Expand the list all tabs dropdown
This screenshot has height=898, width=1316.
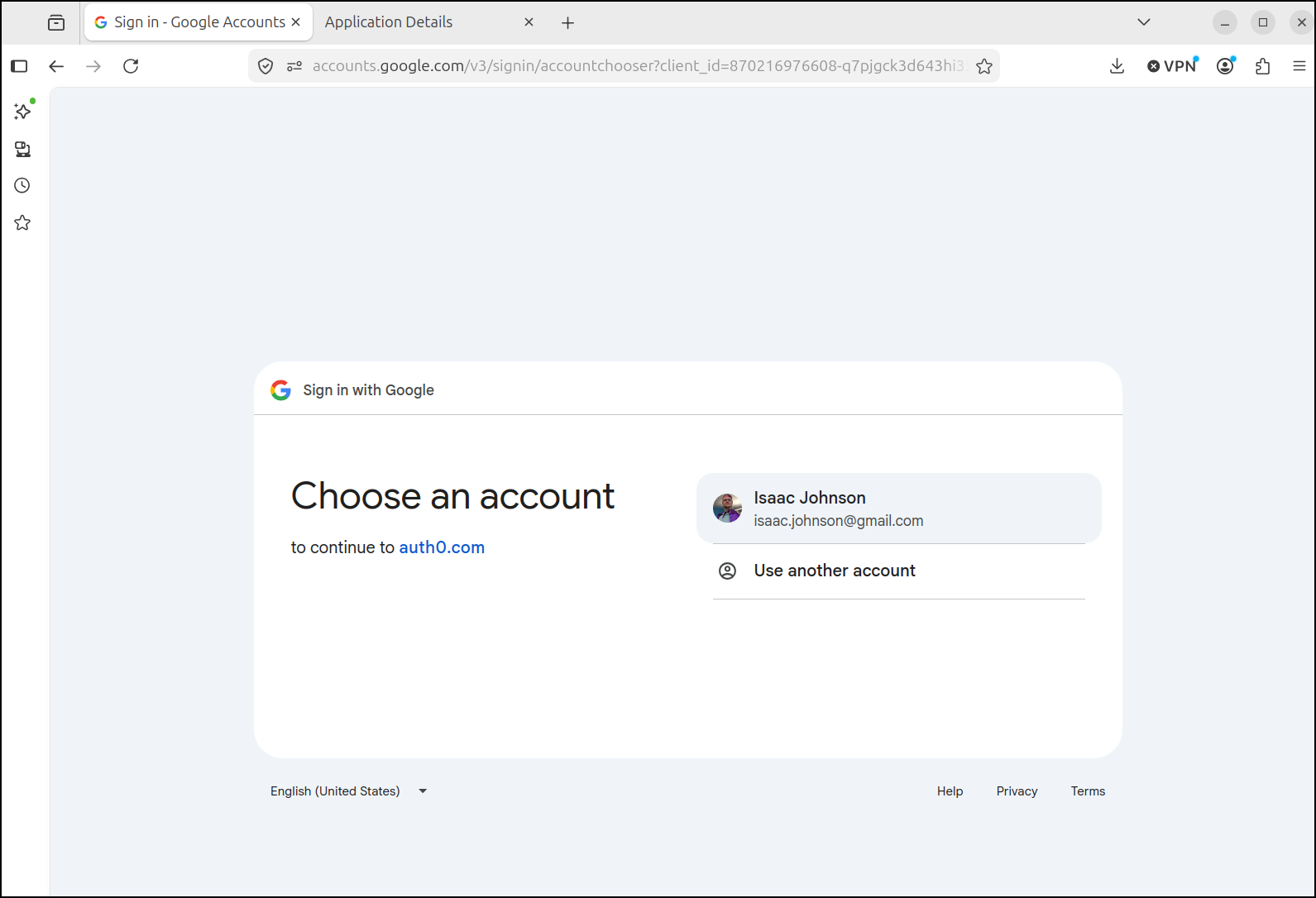coord(1144,22)
